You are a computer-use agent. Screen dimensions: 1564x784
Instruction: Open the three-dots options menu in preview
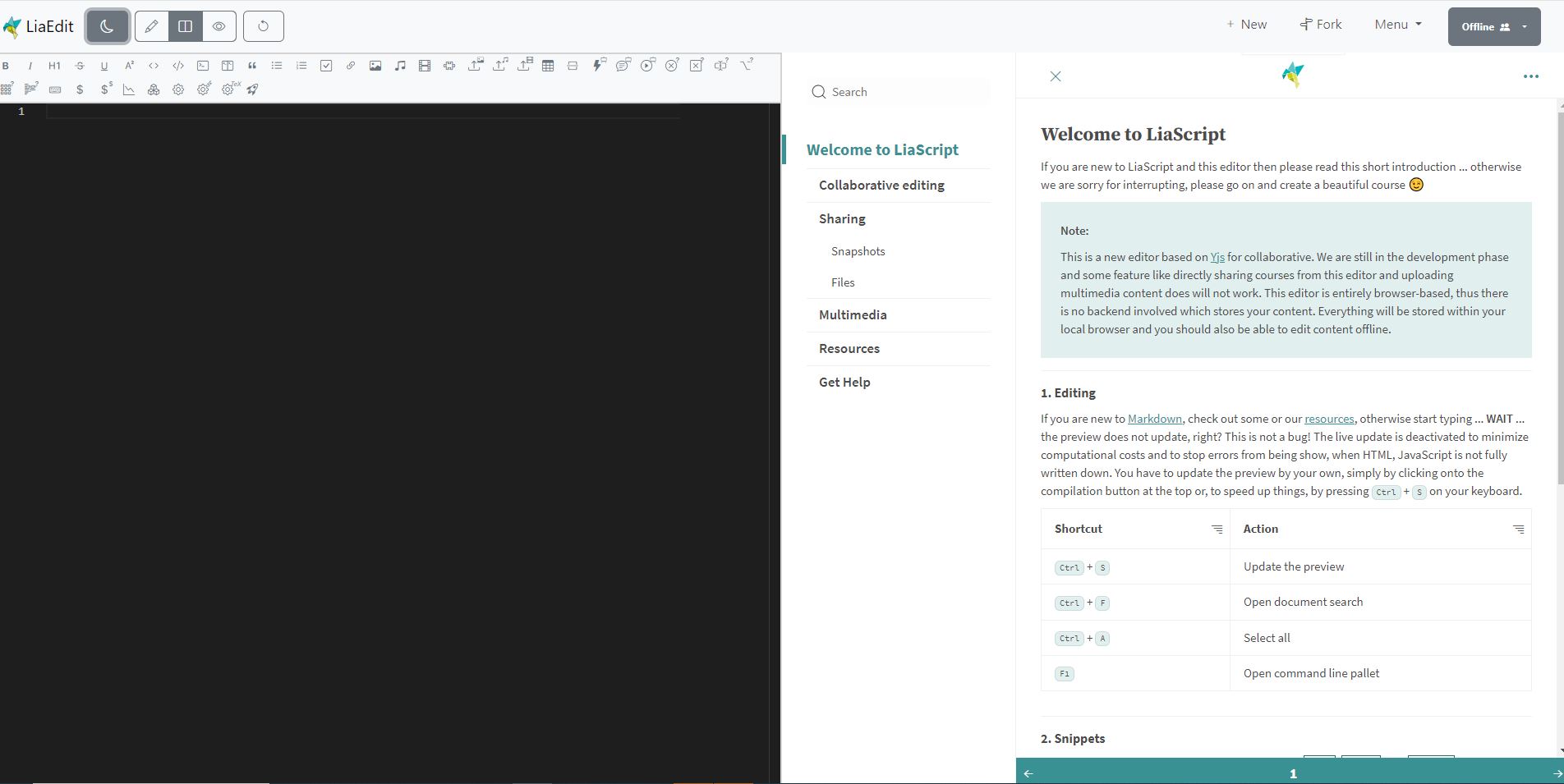pyautogui.click(x=1531, y=76)
